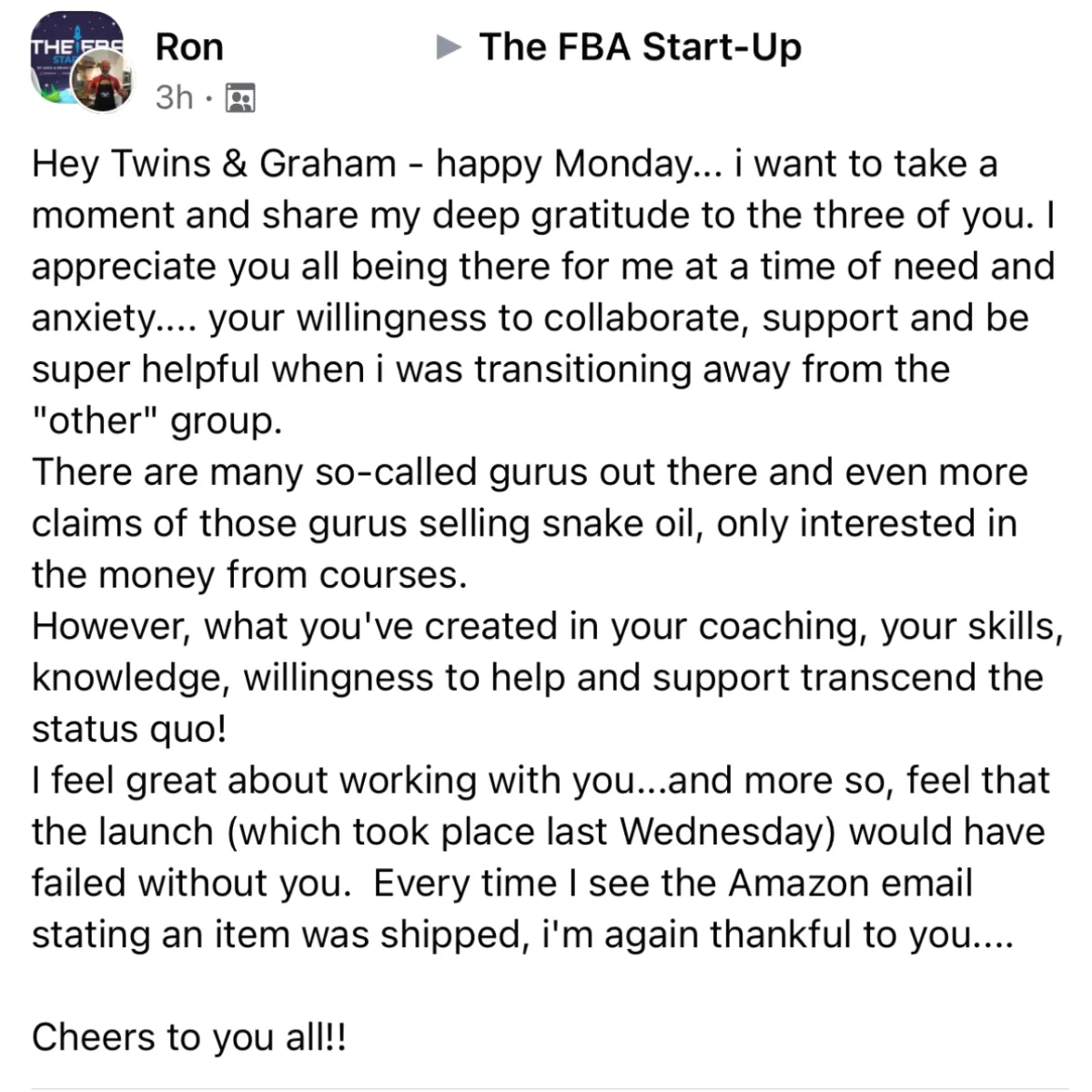The height and width of the screenshot is (1092, 1092).
Task: Open Ron's profile via his name
Action: point(189,47)
